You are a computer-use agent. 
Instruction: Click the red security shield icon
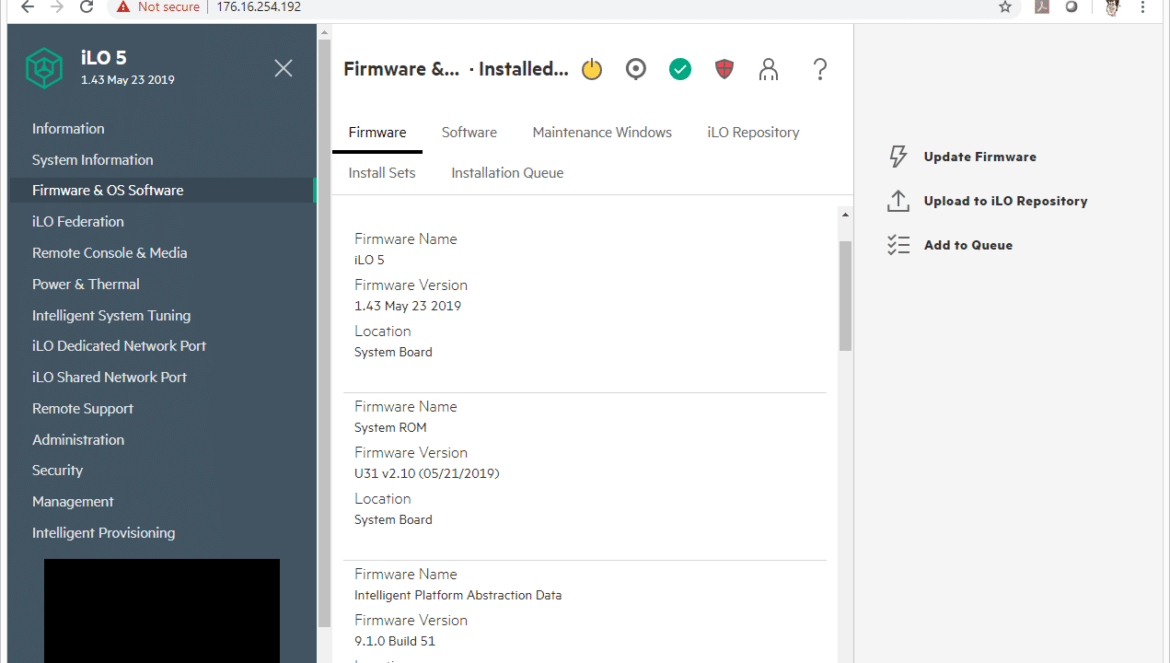[x=724, y=69]
